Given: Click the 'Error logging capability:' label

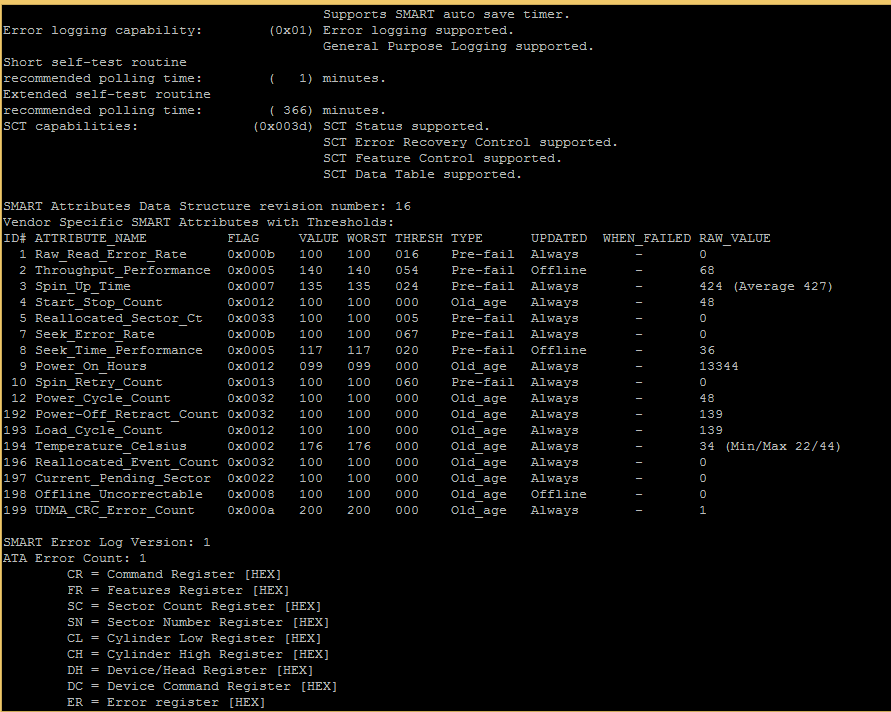Looking at the screenshot, I should pos(102,30).
